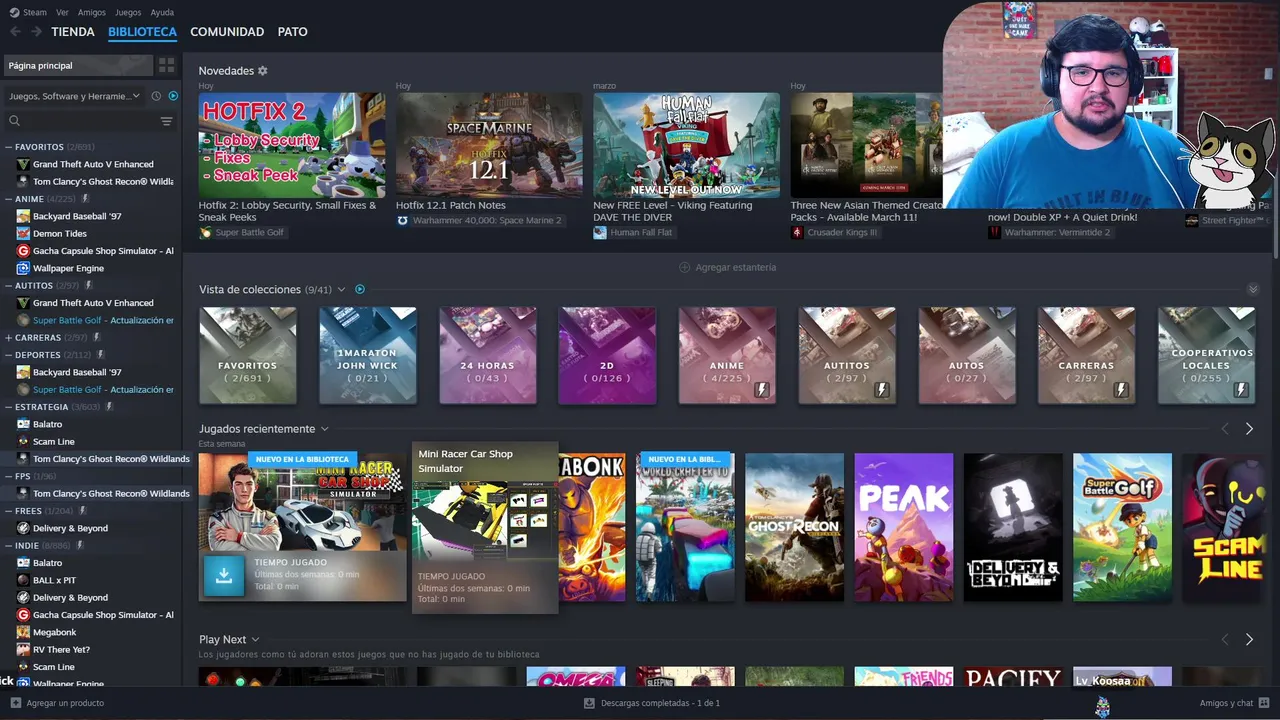
Task: Click the BALL x PIT game icon
Action: click(23, 580)
